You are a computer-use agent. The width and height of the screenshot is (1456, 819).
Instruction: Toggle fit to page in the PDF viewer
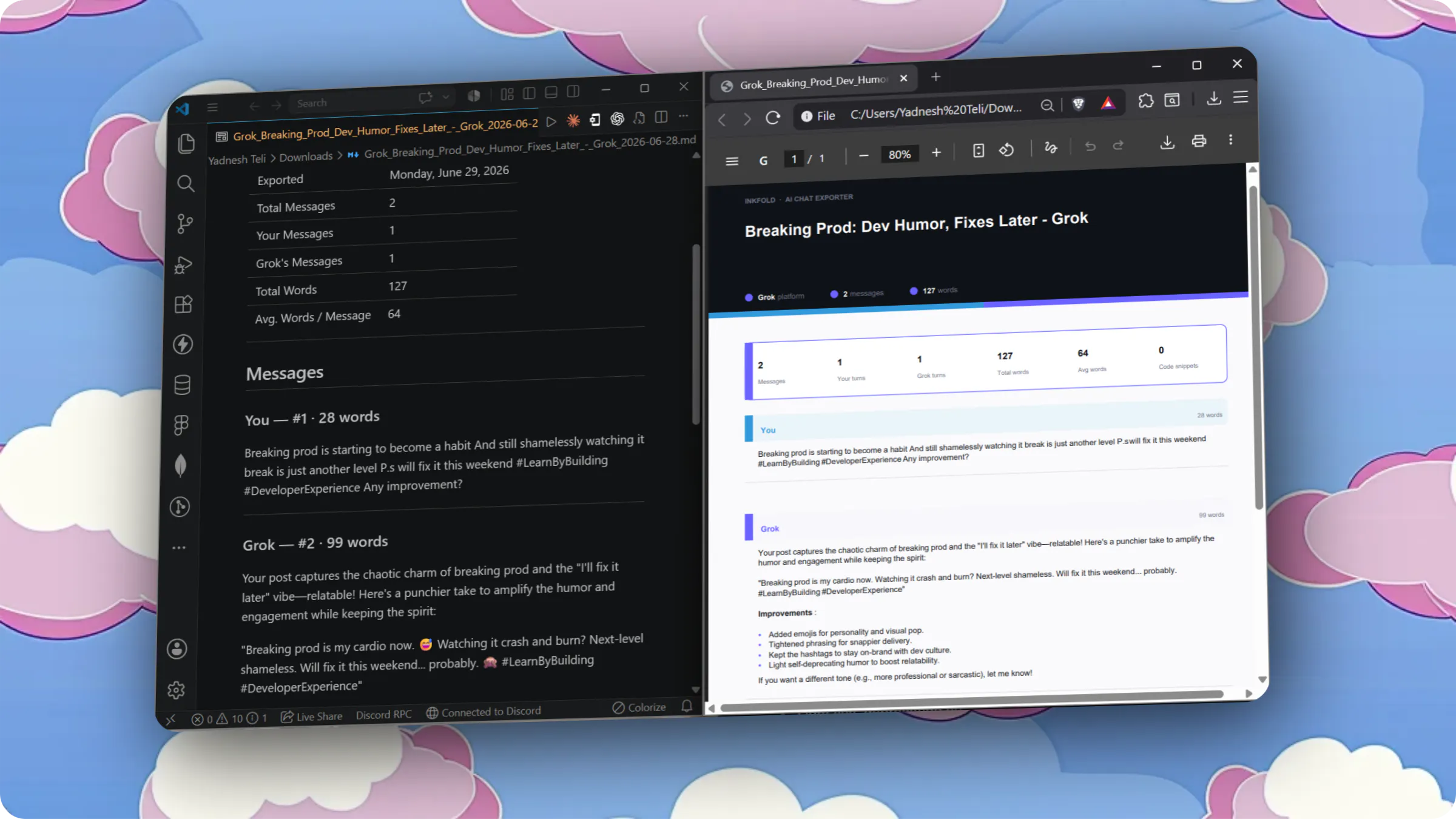pos(979,150)
